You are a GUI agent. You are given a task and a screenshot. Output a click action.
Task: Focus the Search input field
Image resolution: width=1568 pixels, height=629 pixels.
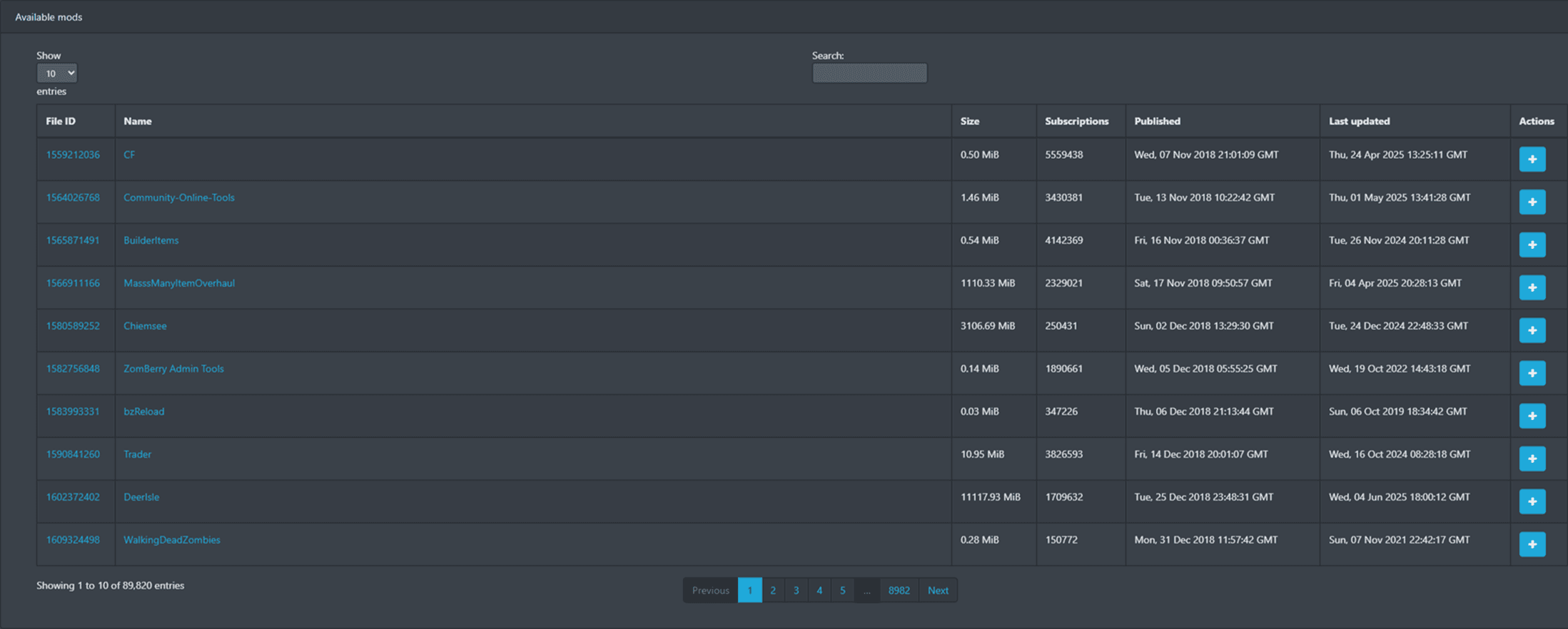[x=869, y=73]
